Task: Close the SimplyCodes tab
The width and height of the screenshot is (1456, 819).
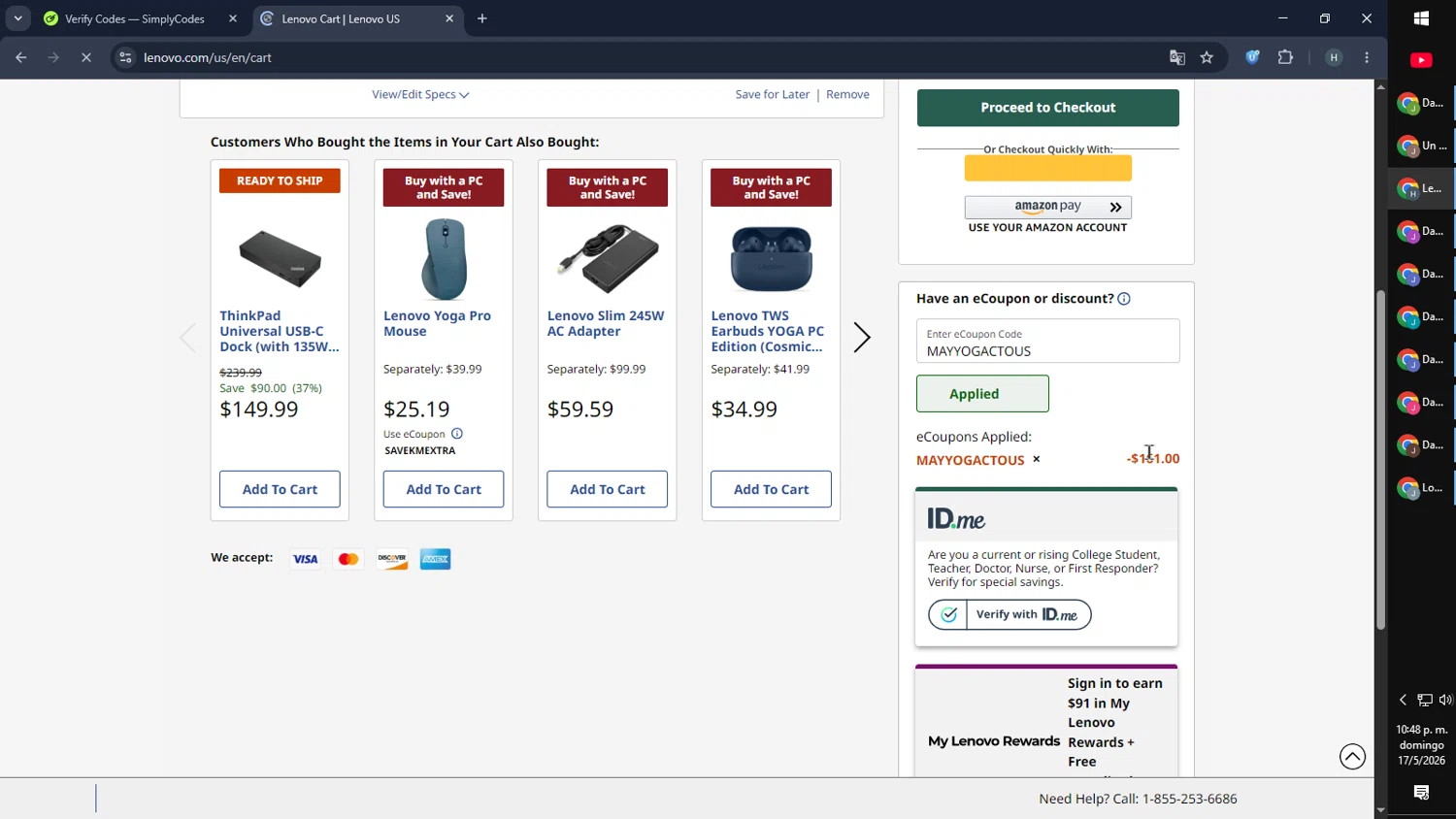Action: click(233, 18)
